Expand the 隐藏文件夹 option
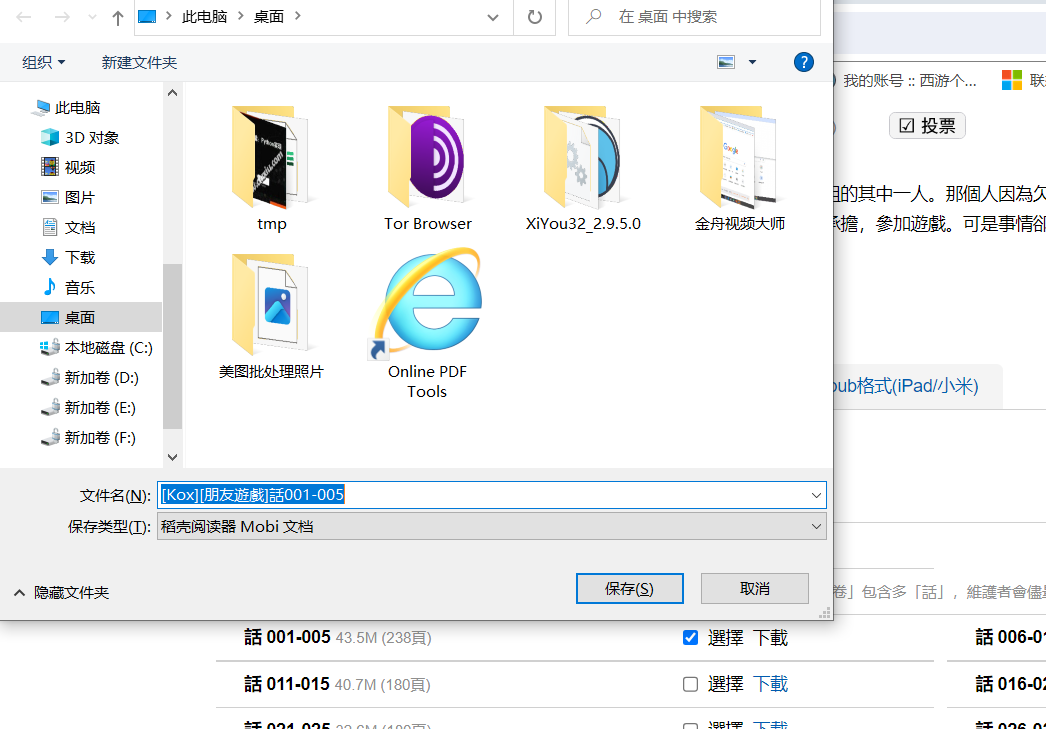 [67, 592]
